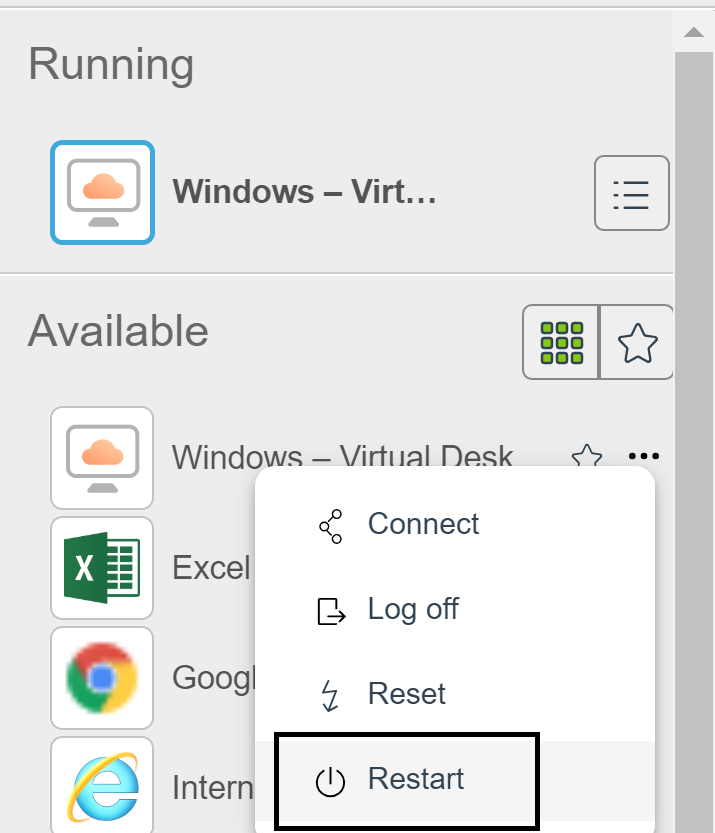The height and width of the screenshot is (833, 715).
Task: Switch to the grid view of available items
Action: click(561, 342)
